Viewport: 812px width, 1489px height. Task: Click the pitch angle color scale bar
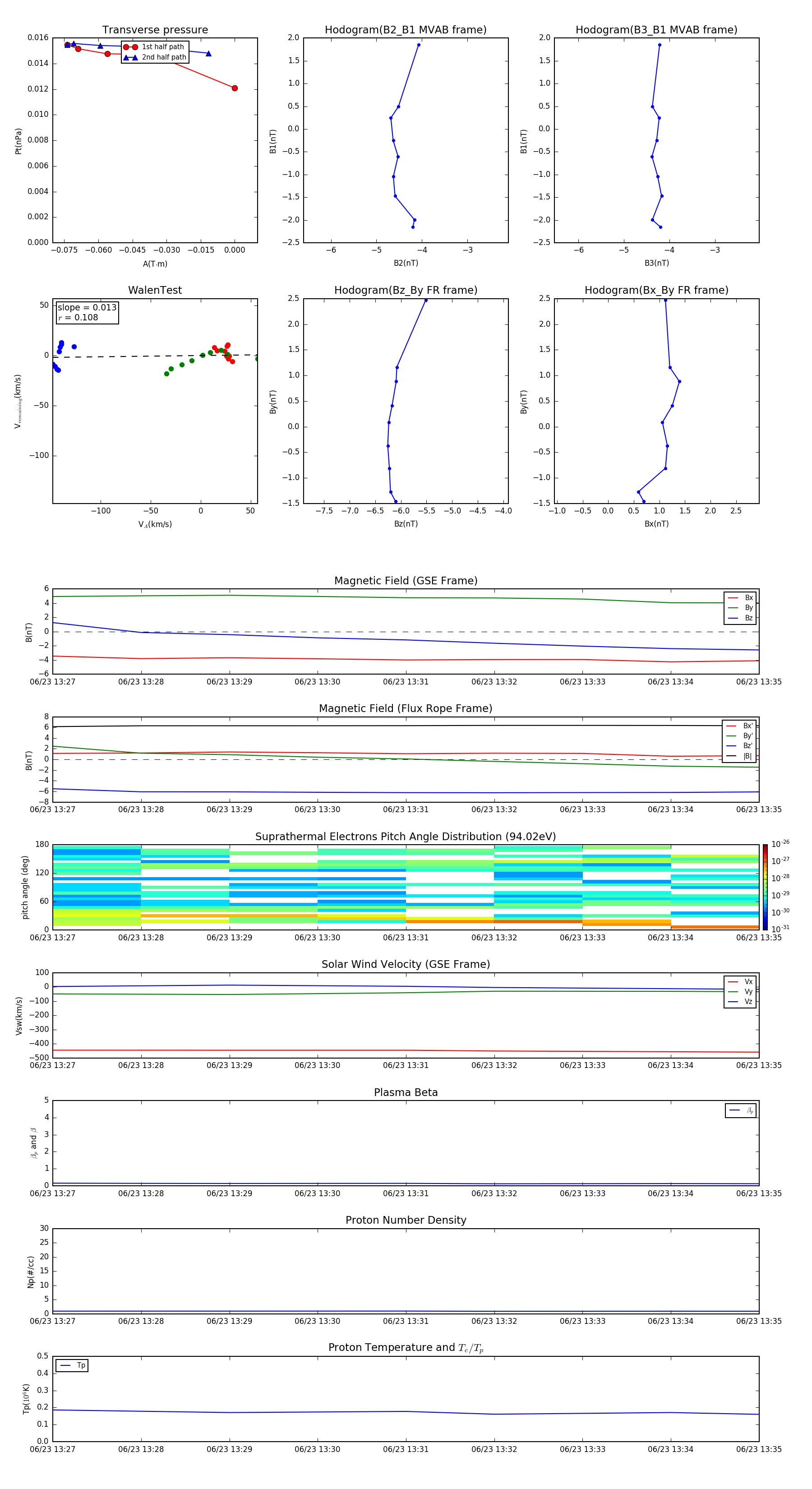click(765, 887)
